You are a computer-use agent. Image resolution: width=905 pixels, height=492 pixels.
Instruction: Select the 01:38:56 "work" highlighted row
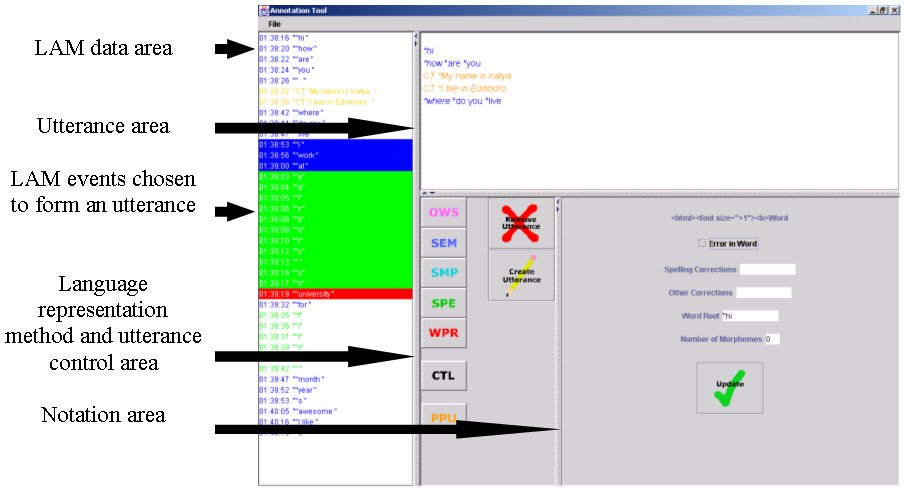(335, 155)
